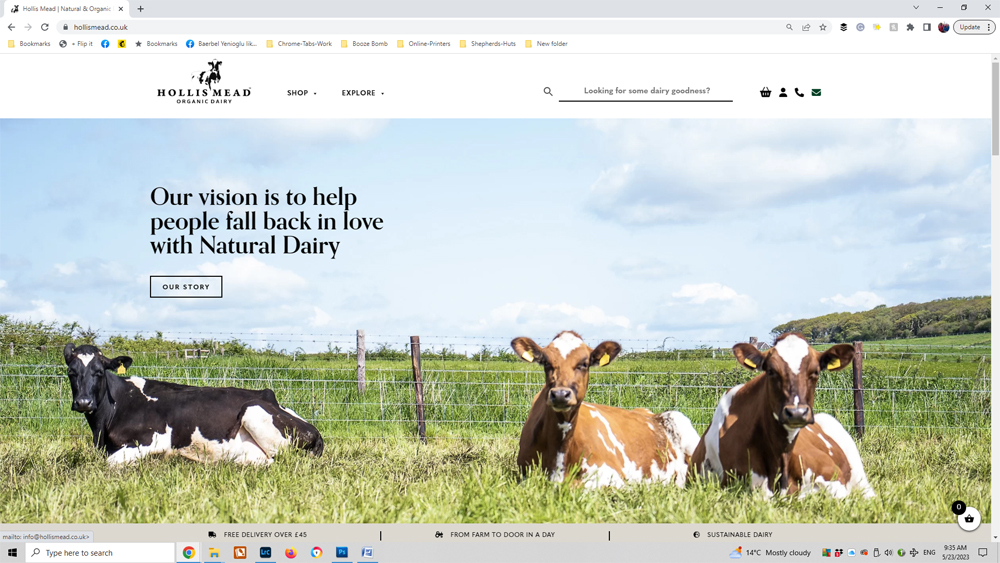Click the dairy goodness search field
Viewport: 1000px width, 563px height.
coord(646,91)
